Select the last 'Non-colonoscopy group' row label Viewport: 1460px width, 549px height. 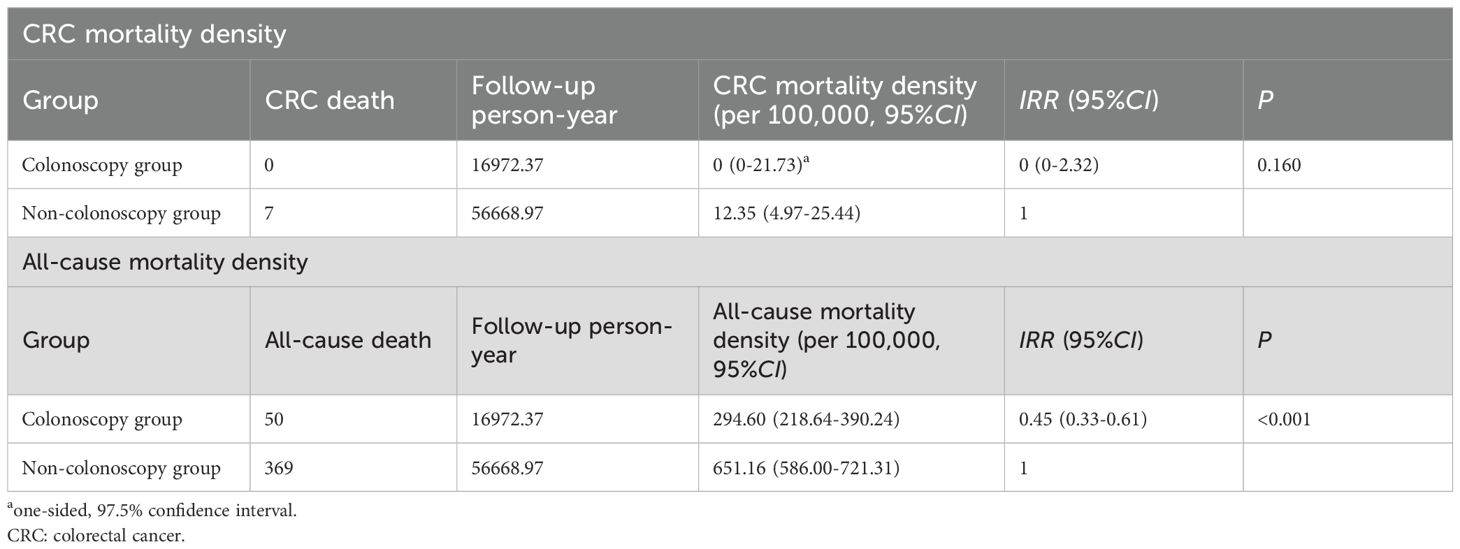click(120, 468)
